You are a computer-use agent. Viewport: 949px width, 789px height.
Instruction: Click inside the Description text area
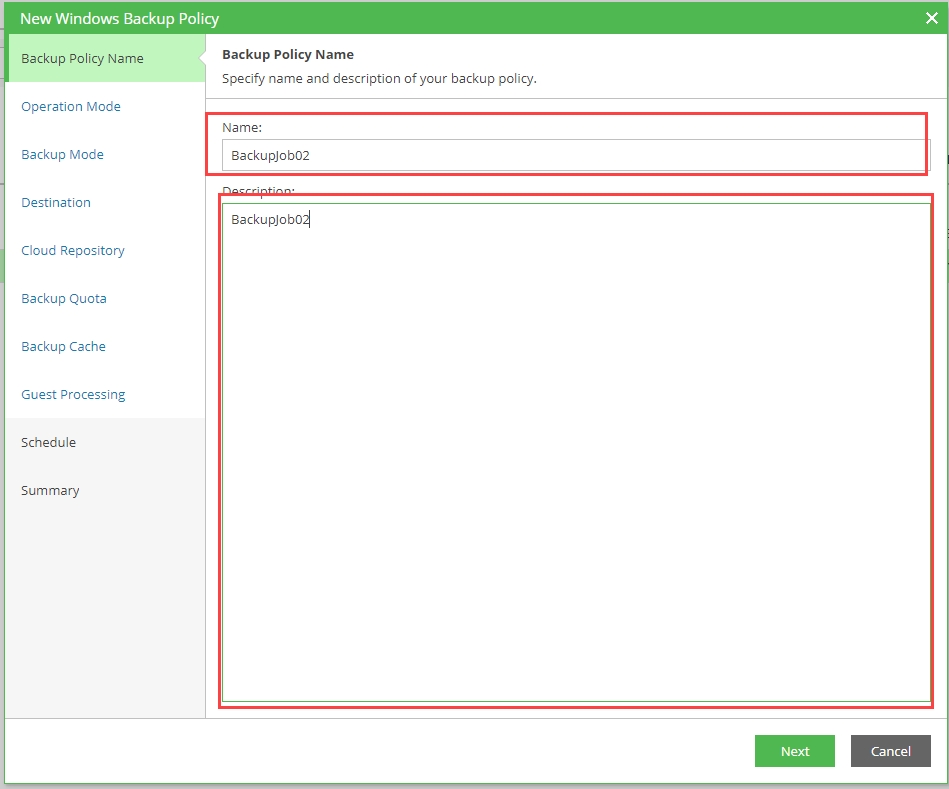(x=575, y=450)
